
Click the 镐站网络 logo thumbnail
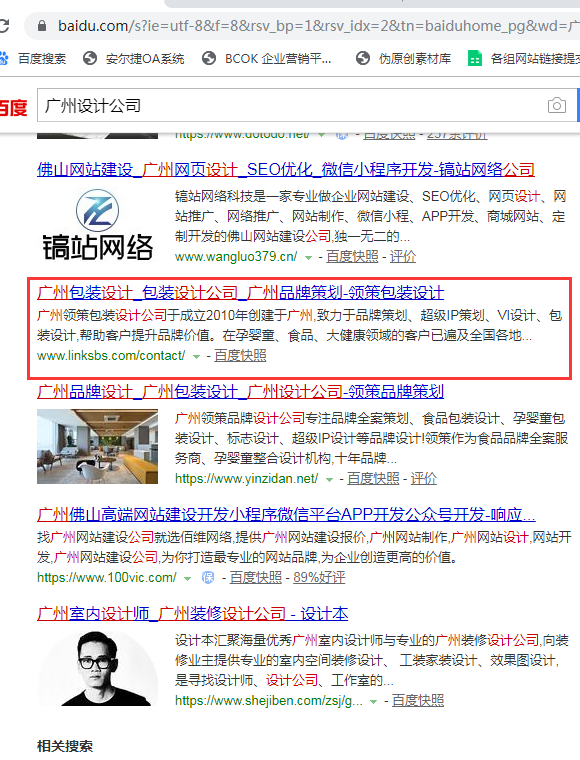97,225
